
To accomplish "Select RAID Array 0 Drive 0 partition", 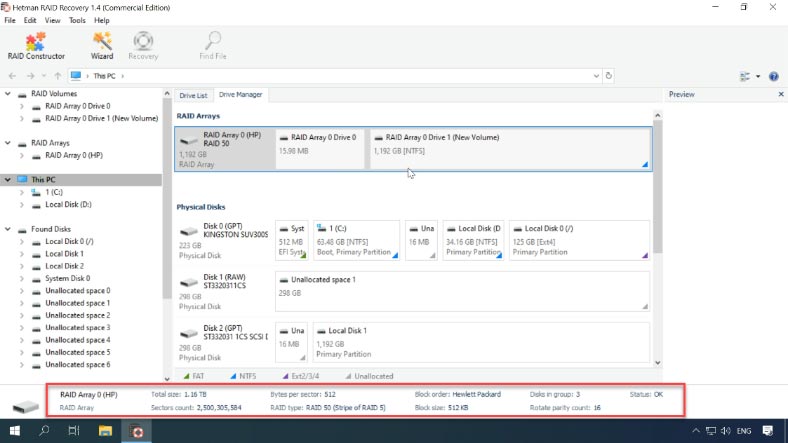I will pos(320,149).
